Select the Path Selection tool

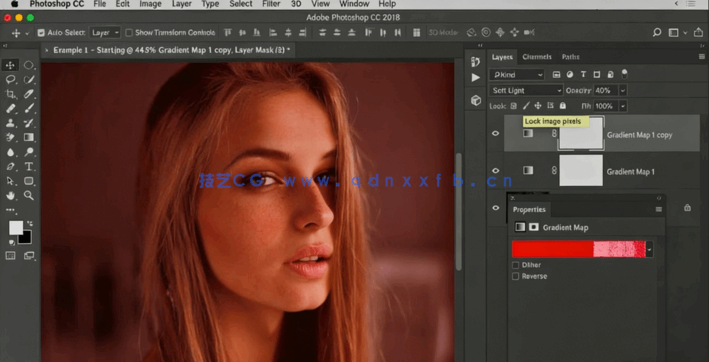[x=10, y=181]
